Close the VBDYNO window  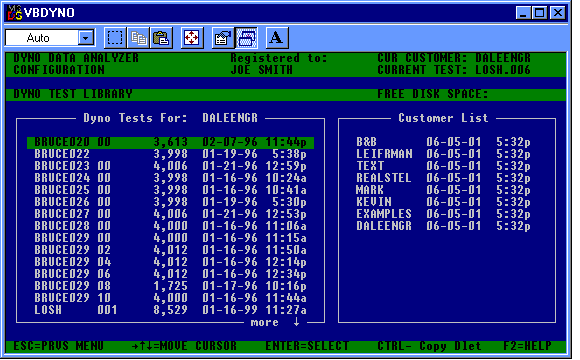point(558,13)
